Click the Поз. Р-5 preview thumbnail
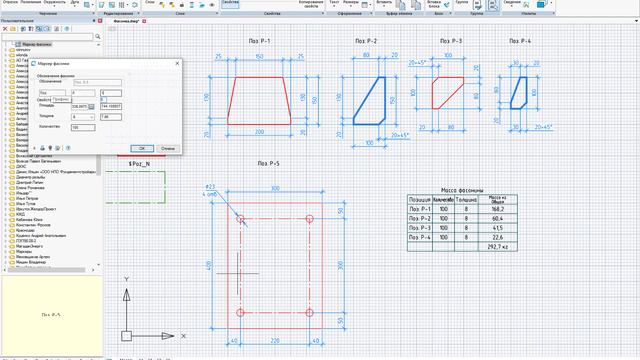Image resolution: width=640 pixels, height=360 pixels. point(51,315)
